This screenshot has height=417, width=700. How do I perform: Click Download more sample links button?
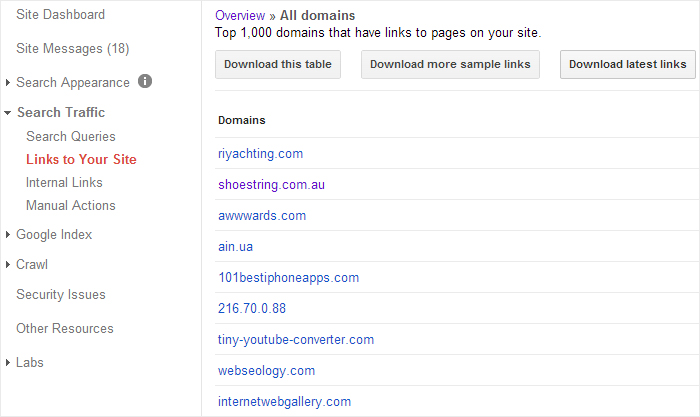pyautogui.click(x=450, y=65)
